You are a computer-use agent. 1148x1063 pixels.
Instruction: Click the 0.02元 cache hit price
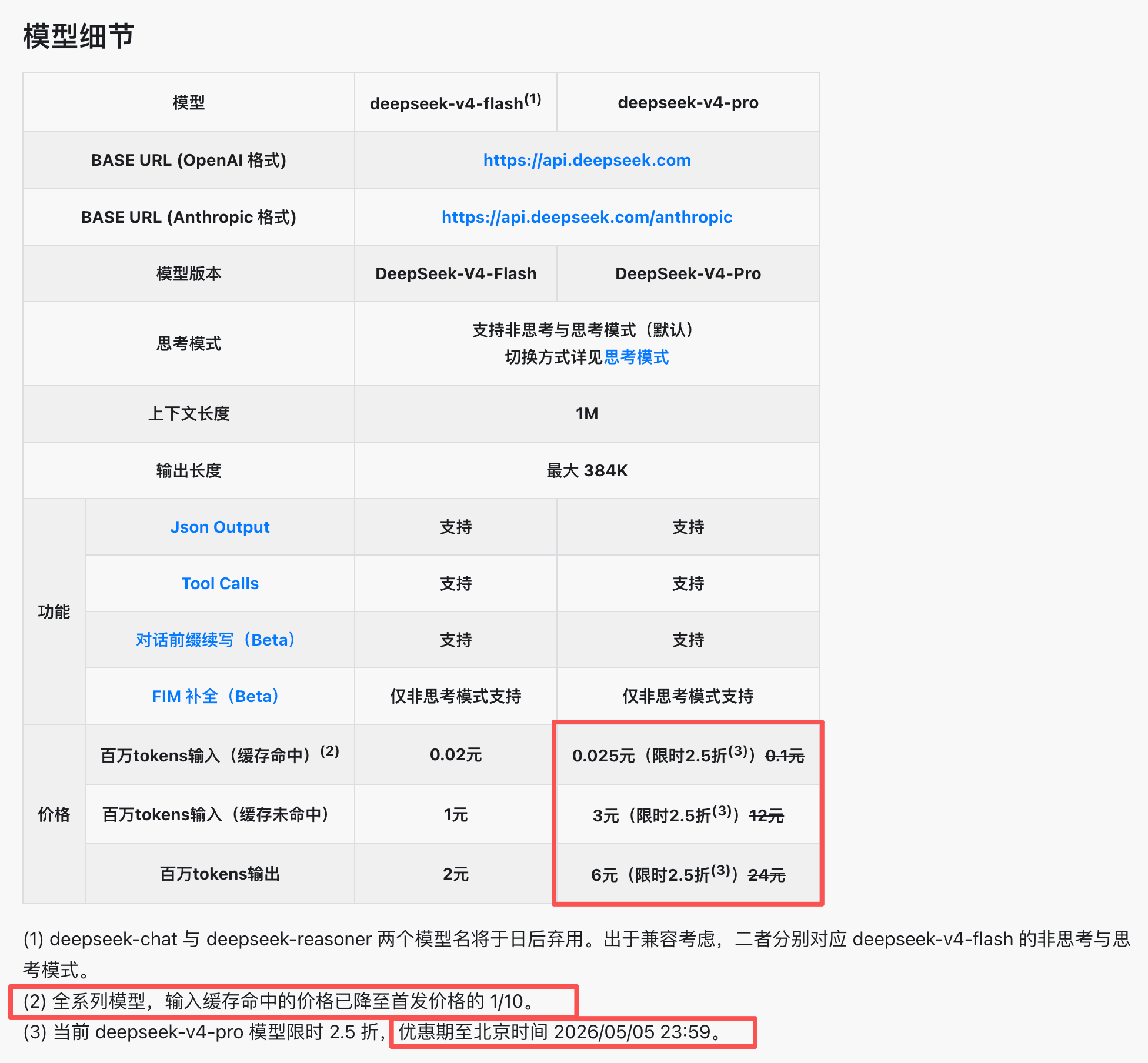point(455,754)
